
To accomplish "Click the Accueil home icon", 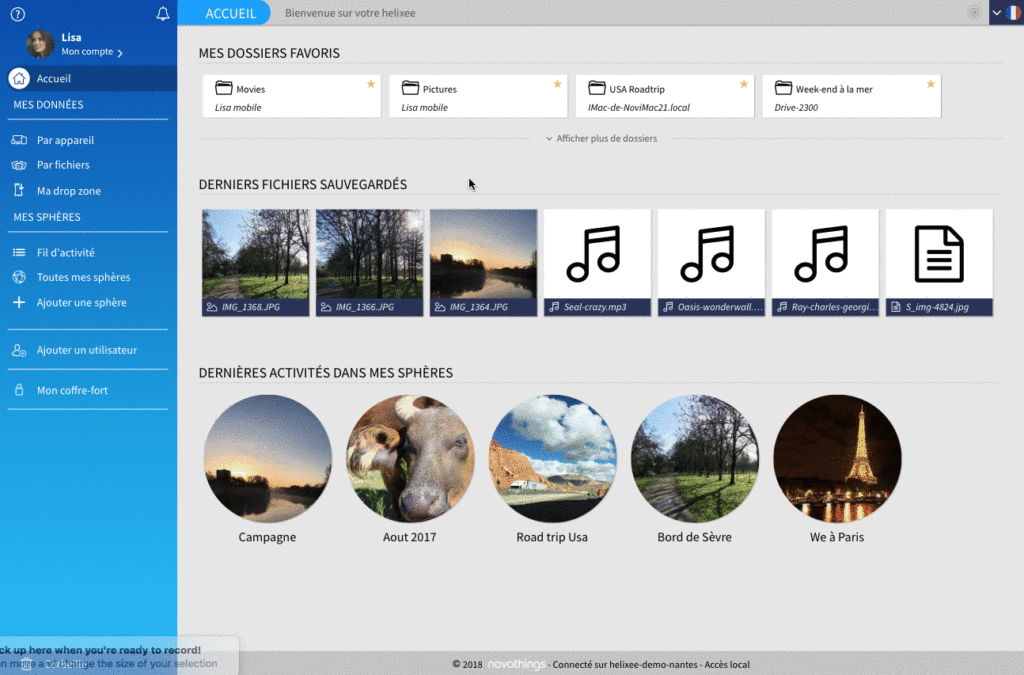I will tap(18, 79).
